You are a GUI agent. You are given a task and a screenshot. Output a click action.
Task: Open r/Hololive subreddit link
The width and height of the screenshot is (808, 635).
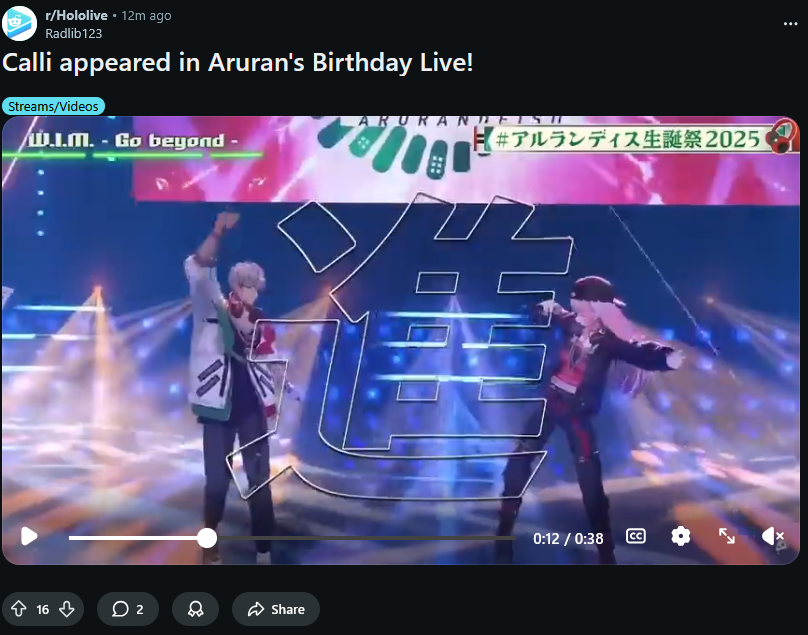[76, 15]
